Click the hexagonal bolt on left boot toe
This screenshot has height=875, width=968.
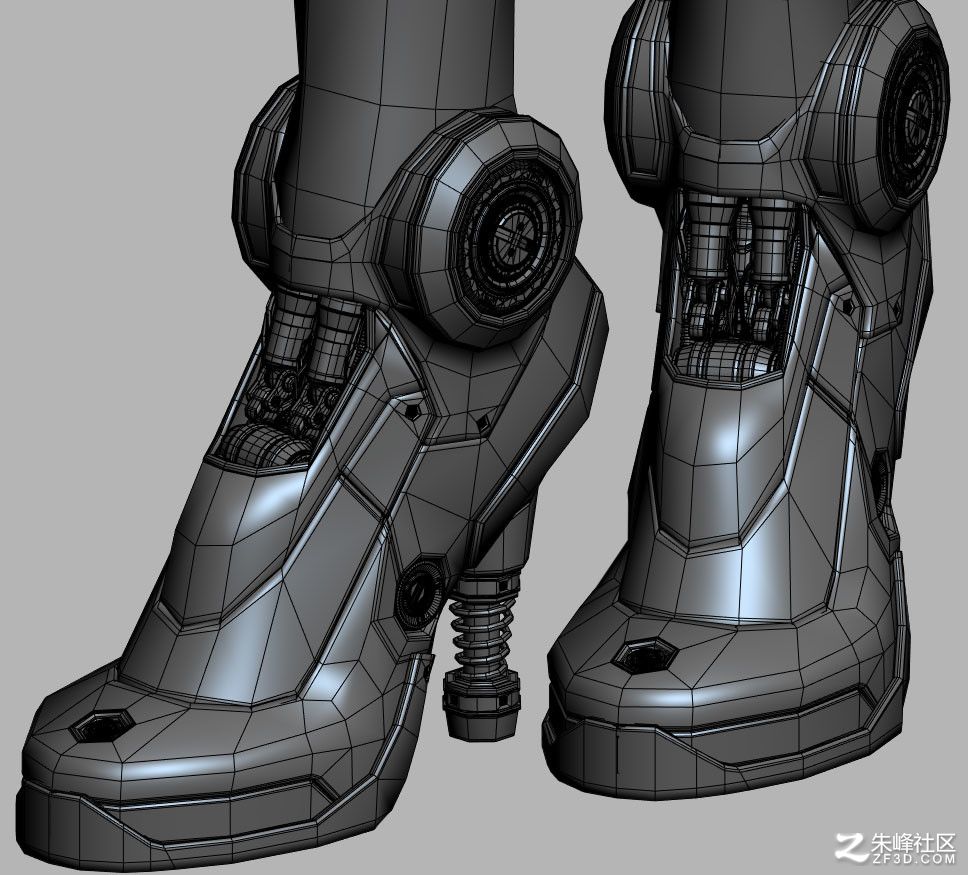point(101,726)
